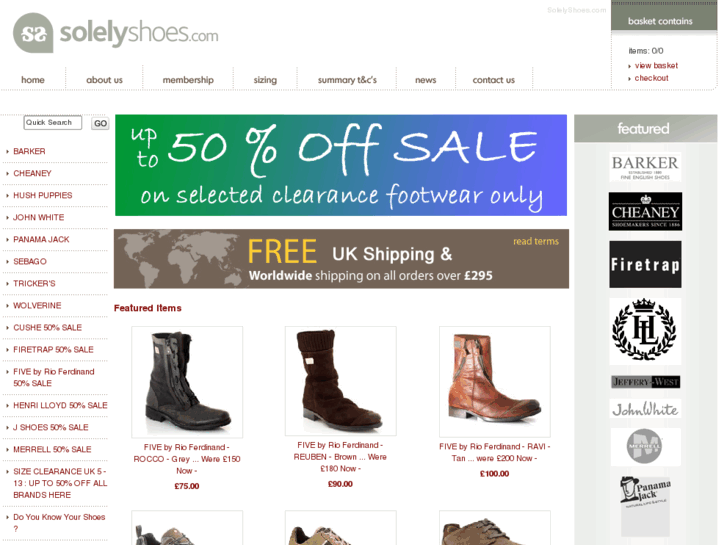Screen dimensions: 727x545
Task: Select the Firetrap featured logo
Action: [x=645, y=264]
